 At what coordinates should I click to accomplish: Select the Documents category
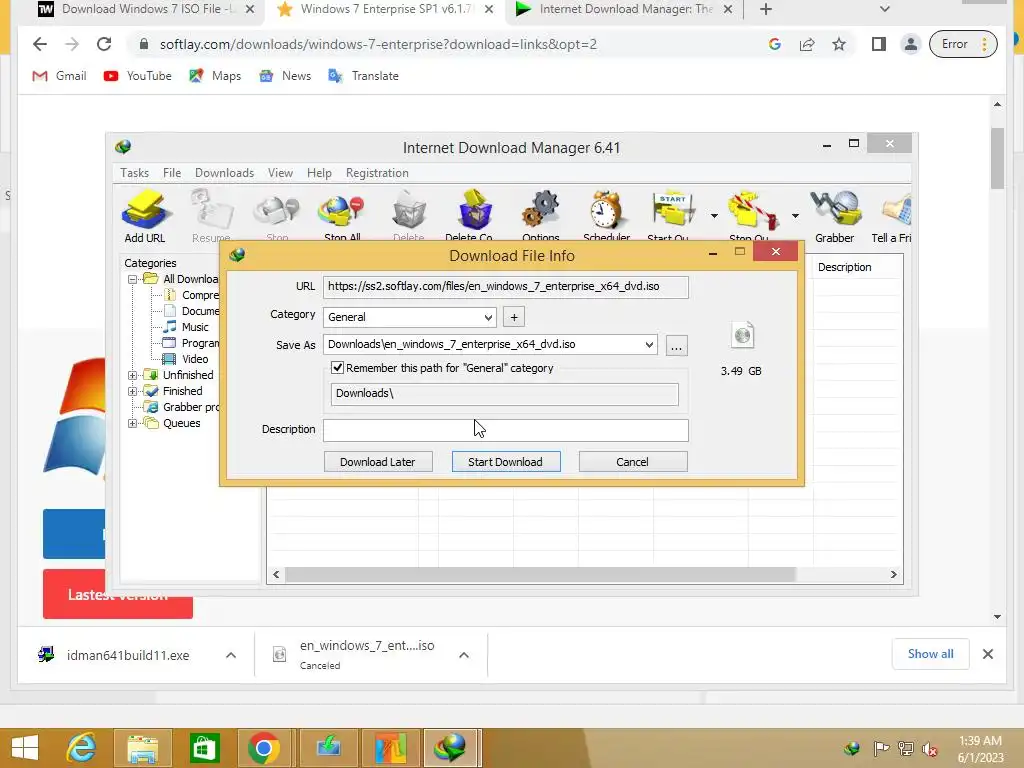(200, 312)
